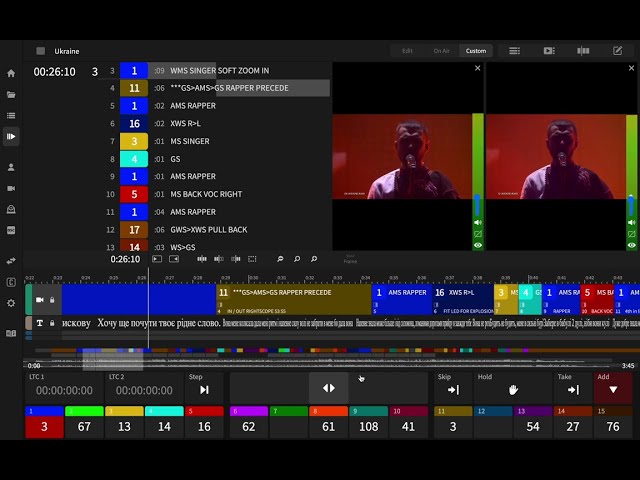Select camera 1 button showing 3
Screen dimensions: 640x480
44,422
